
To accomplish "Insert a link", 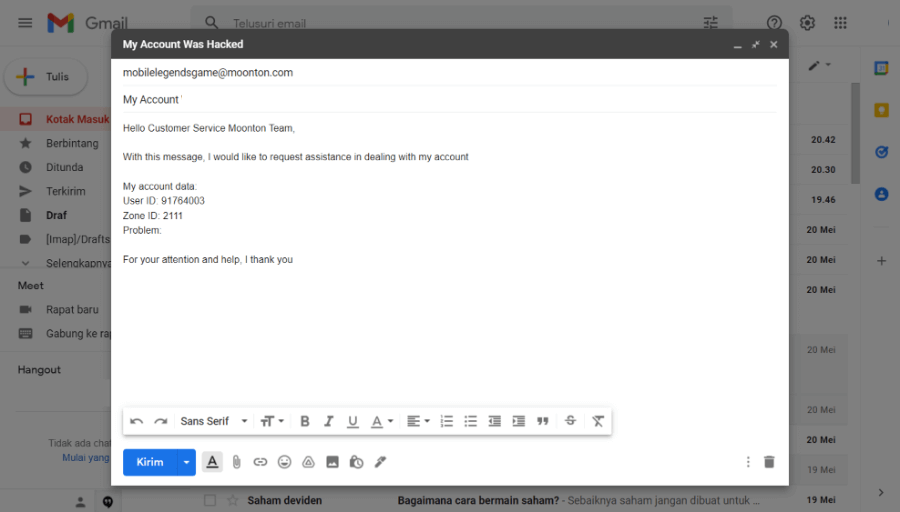I will point(261,462).
